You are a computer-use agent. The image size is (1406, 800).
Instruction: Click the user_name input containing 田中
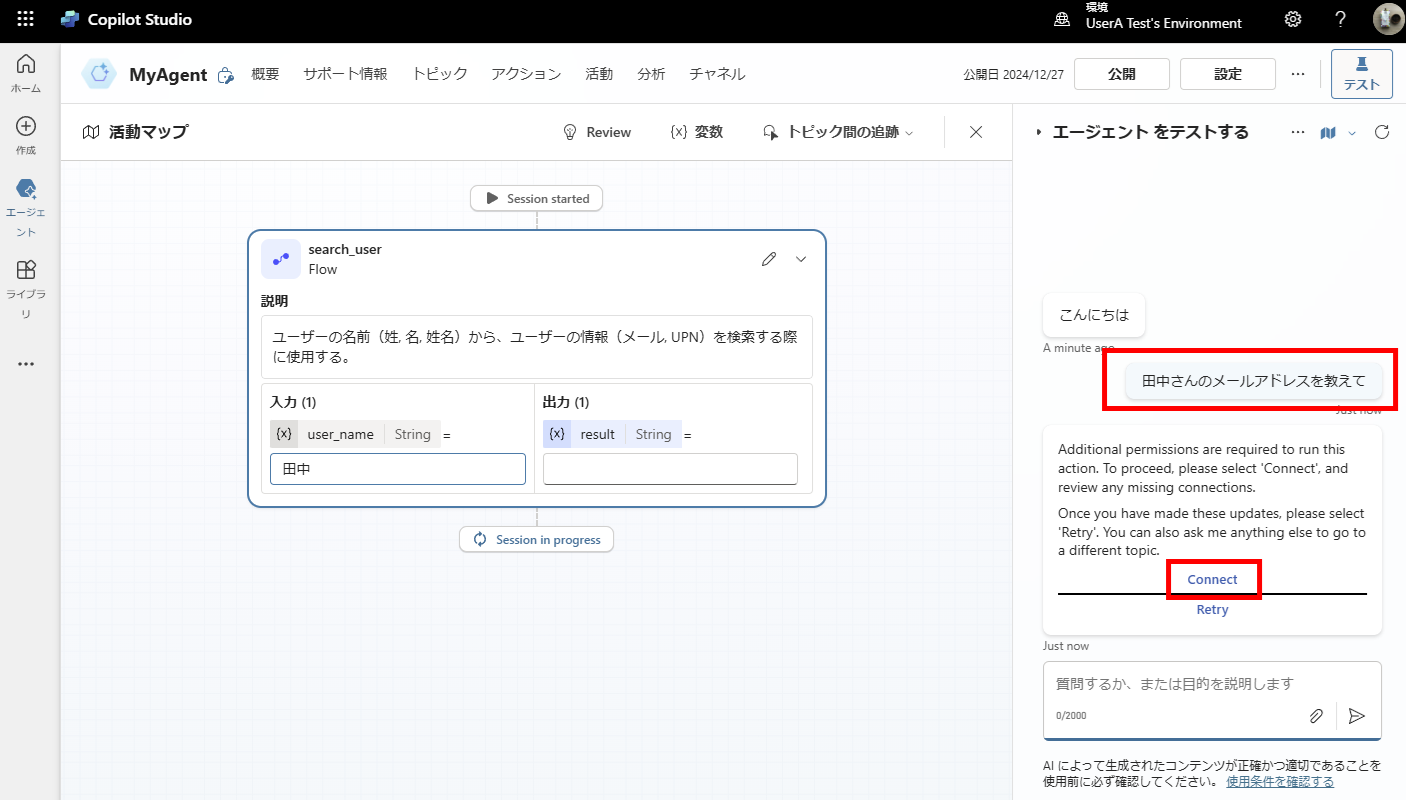pyautogui.click(x=397, y=468)
